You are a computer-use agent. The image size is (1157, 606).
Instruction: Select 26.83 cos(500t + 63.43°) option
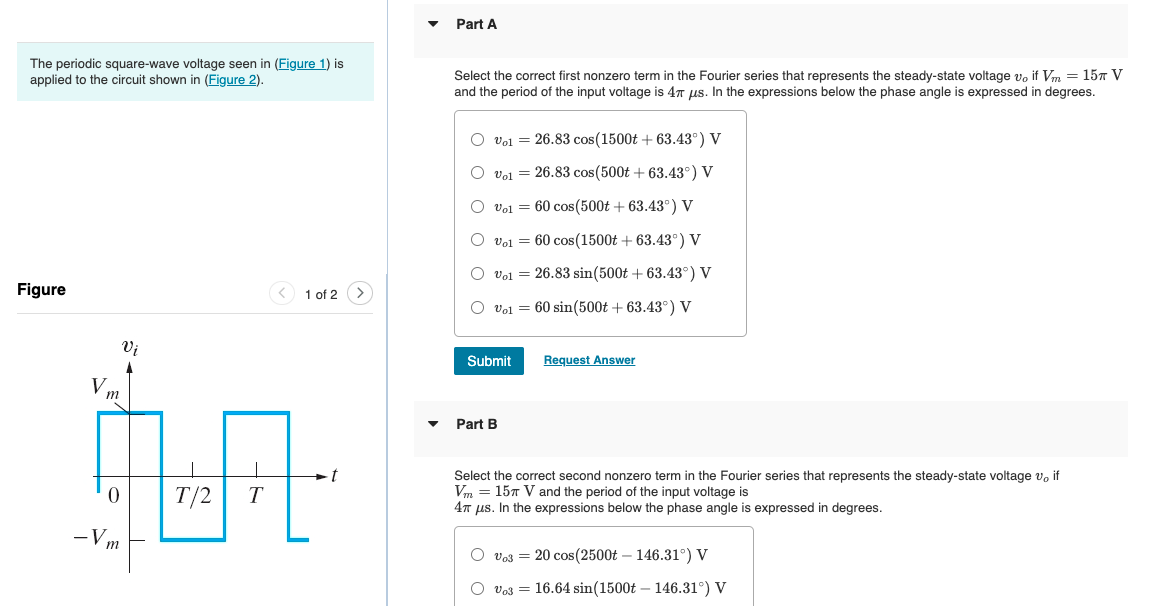coord(477,172)
